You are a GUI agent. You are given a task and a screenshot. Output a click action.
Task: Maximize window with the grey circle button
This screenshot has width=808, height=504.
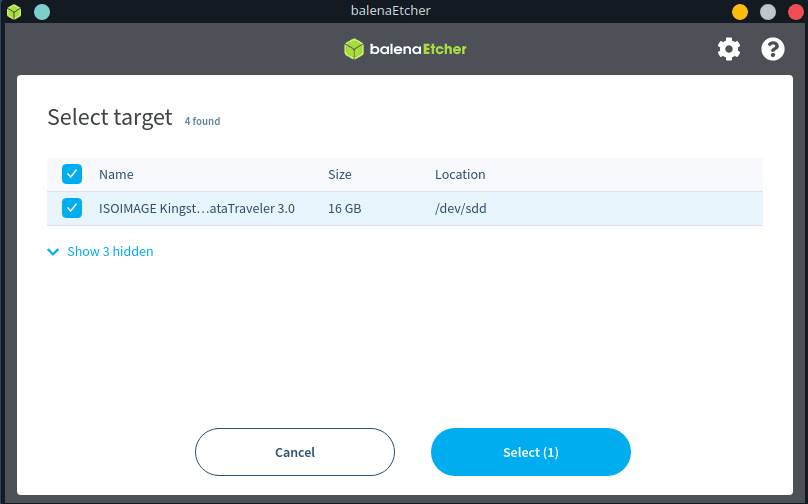[x=768, y=12]
